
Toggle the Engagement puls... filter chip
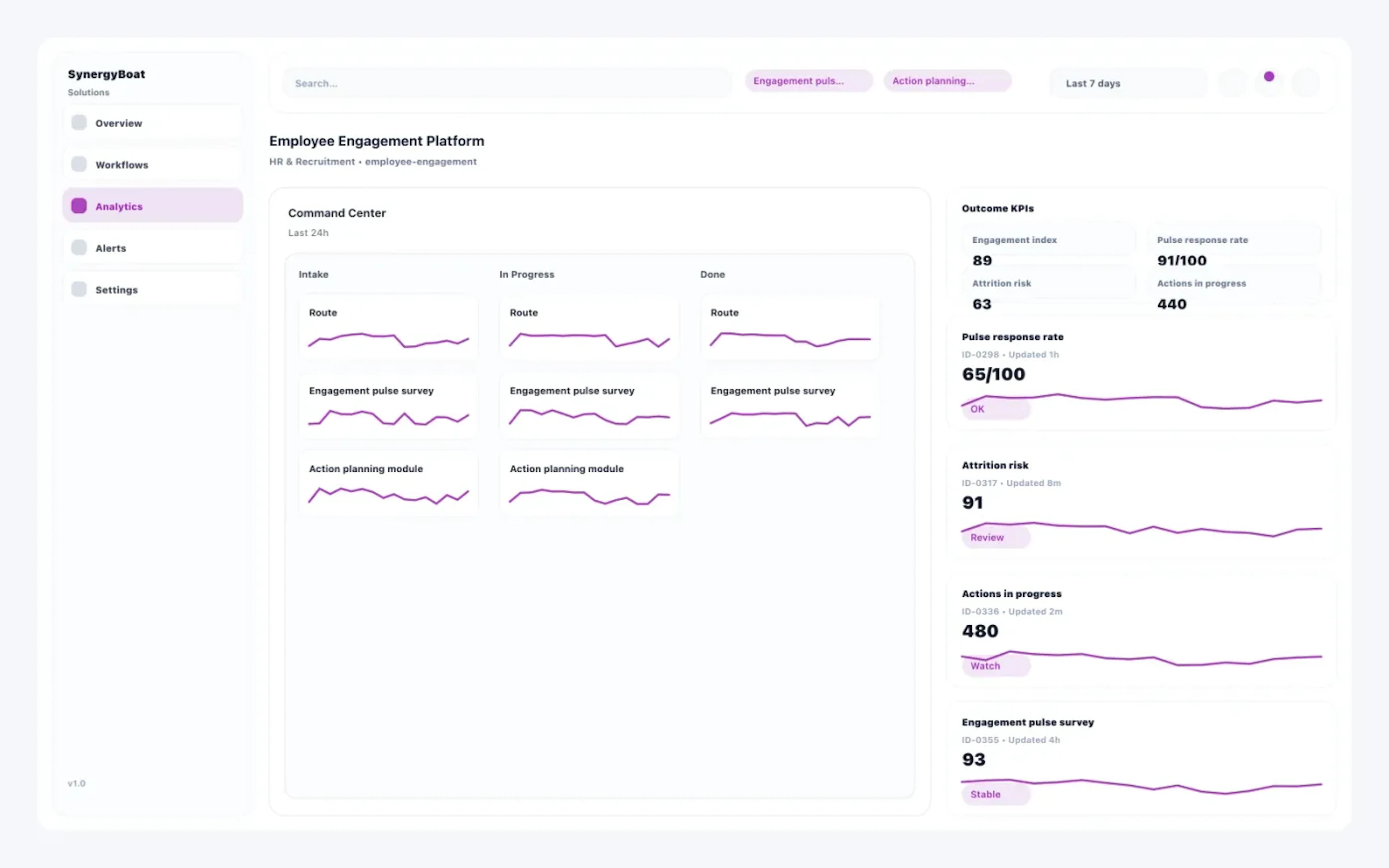point(808,80)
